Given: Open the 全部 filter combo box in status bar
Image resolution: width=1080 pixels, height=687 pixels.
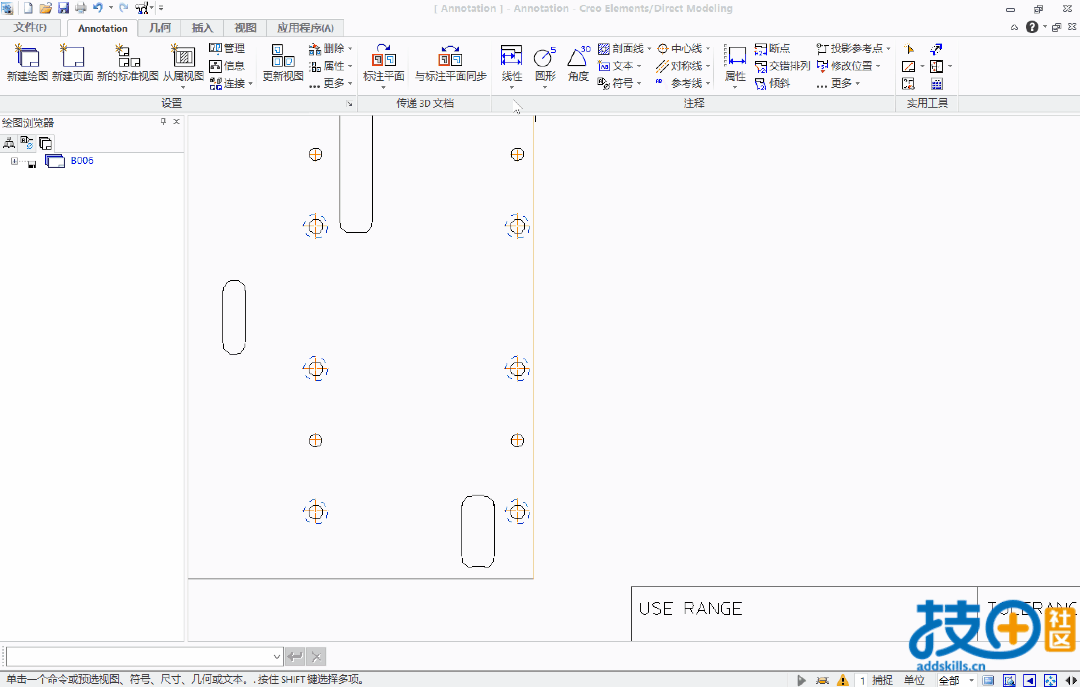Looking at the screenshot, I should coord(957,680).
